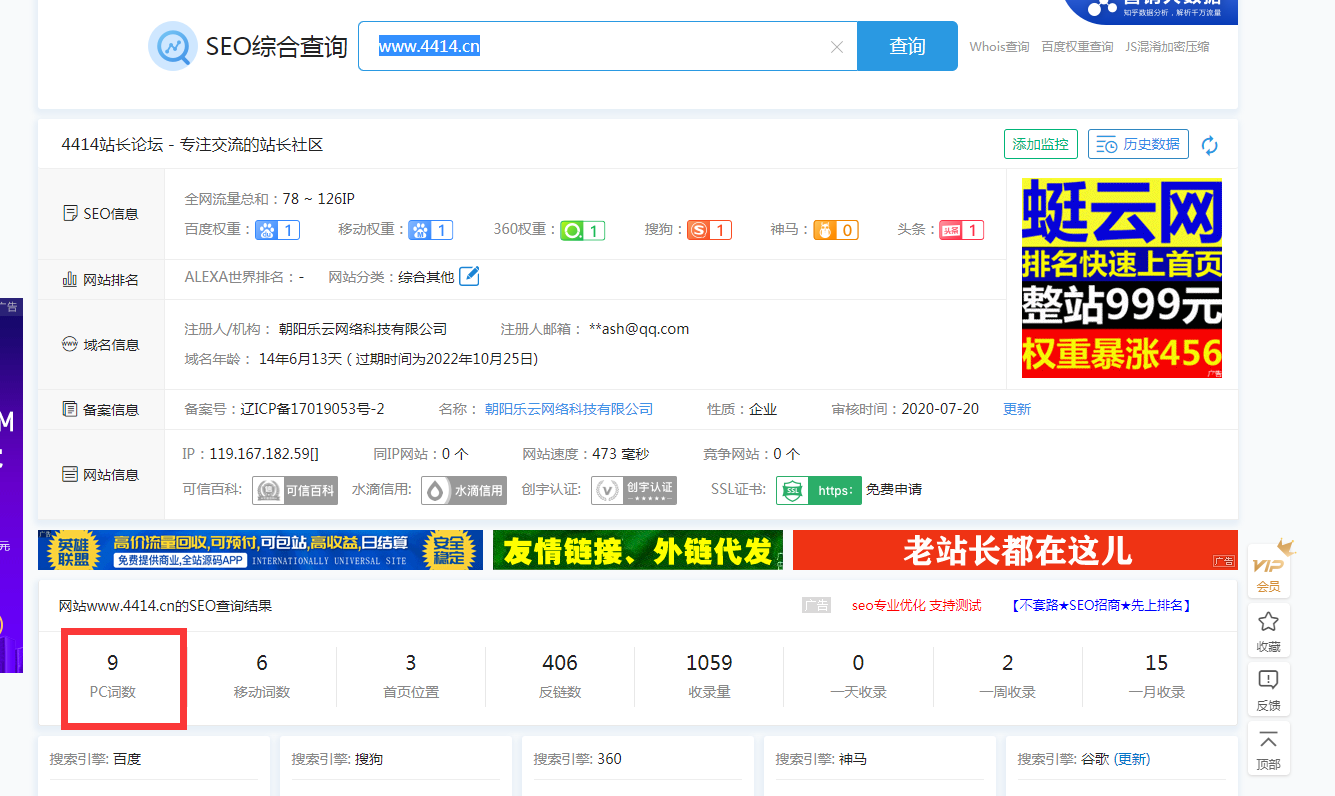Click the 可信百科 certification badge
This screenshot has width=1335, height=796.
(x=294, y=490)
